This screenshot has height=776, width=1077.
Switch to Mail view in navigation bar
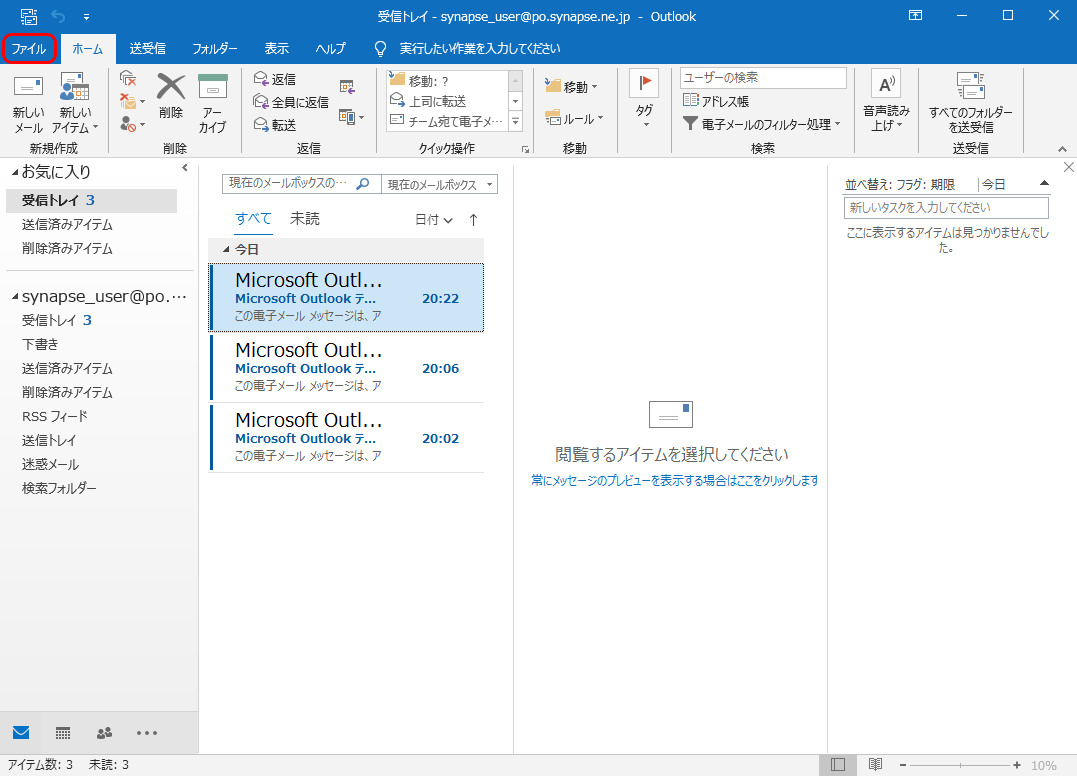click(21, 733)
